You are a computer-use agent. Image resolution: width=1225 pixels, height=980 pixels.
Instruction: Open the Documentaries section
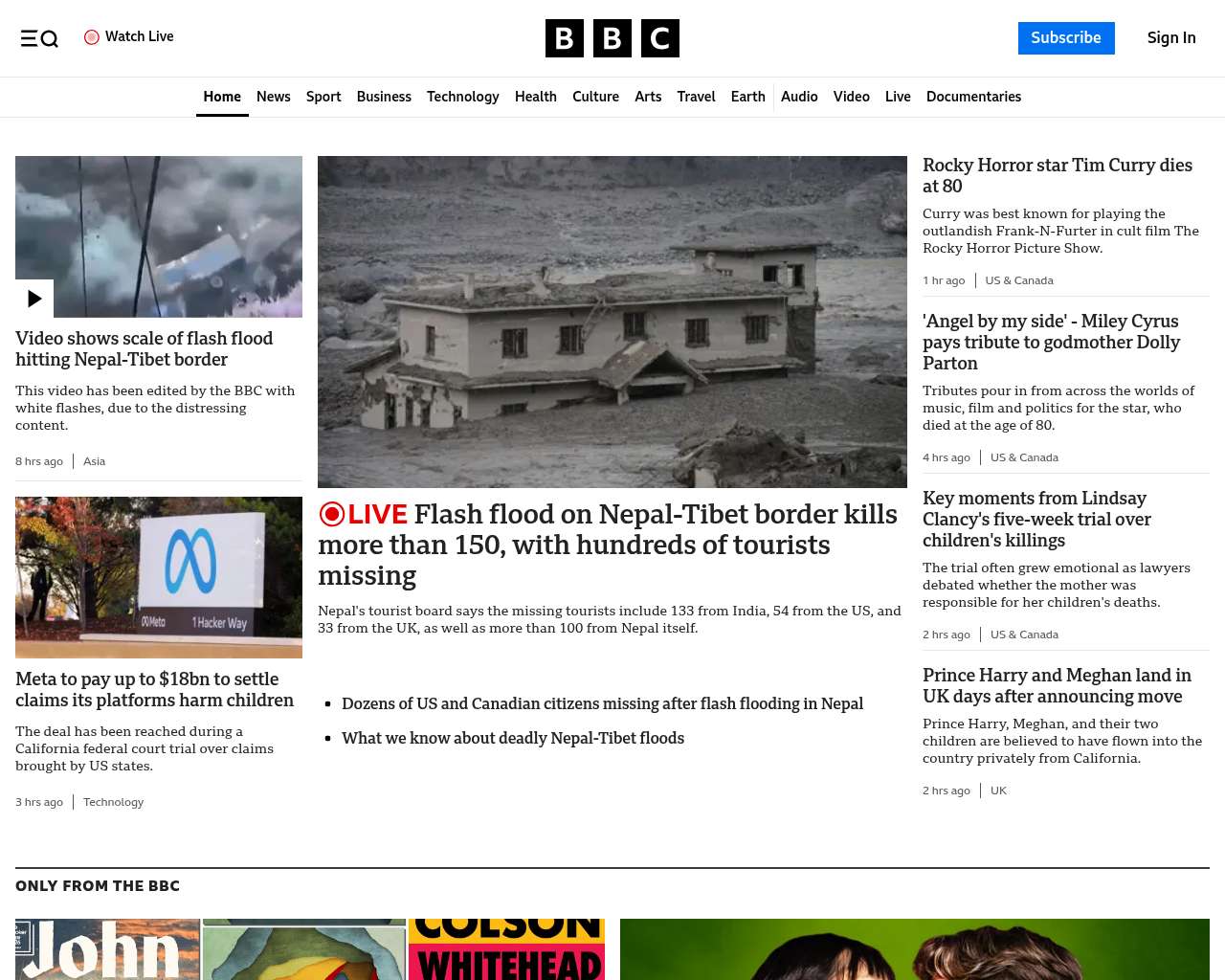973,97
